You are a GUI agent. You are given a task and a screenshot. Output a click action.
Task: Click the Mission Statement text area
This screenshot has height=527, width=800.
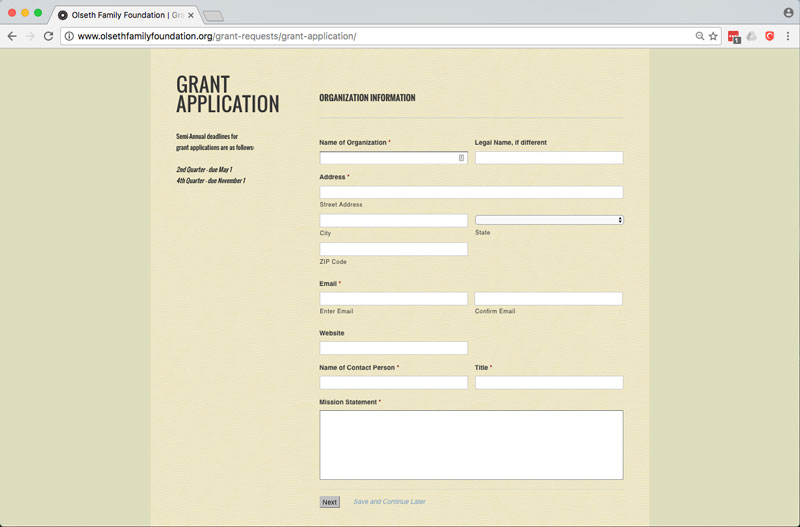pyautogui.click(x=471, y=445)
